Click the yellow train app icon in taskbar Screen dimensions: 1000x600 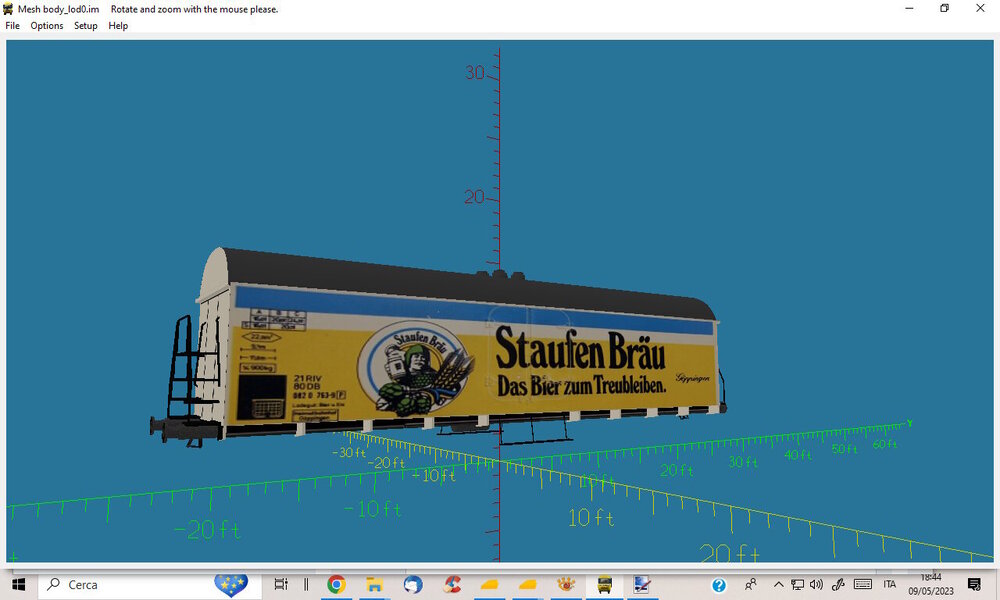click(x=604, y=584)
